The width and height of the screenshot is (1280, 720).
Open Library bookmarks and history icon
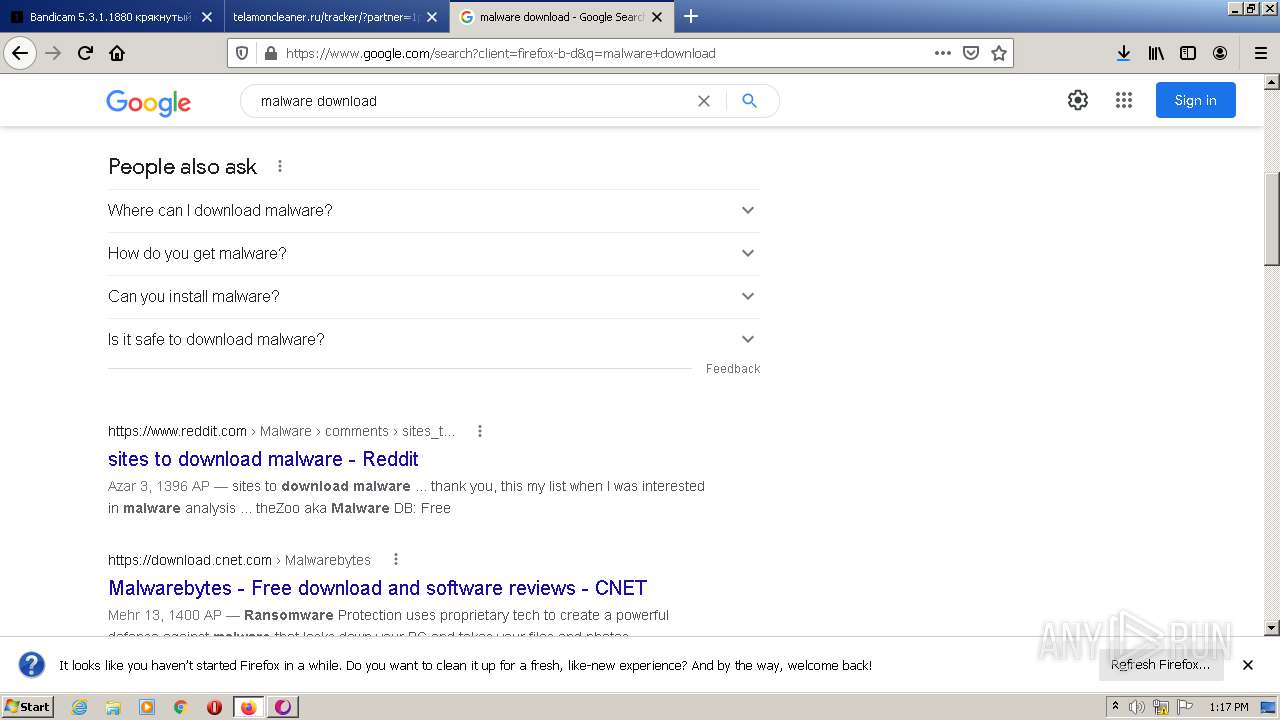click(x=1156, y=53)
